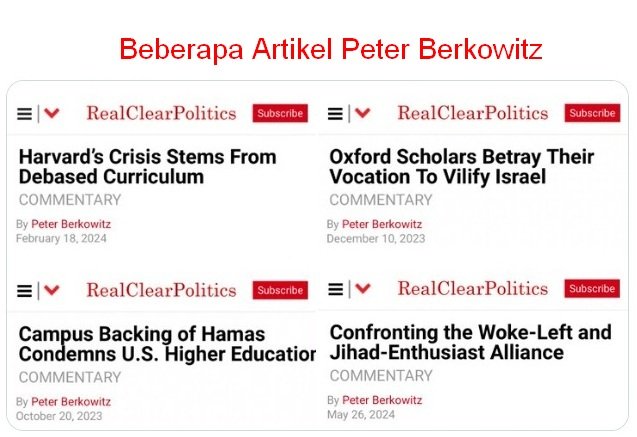Open Peter Berkowitz author link dated October 20, 2023
Screen dimensions: 637x437
[71, 401]
